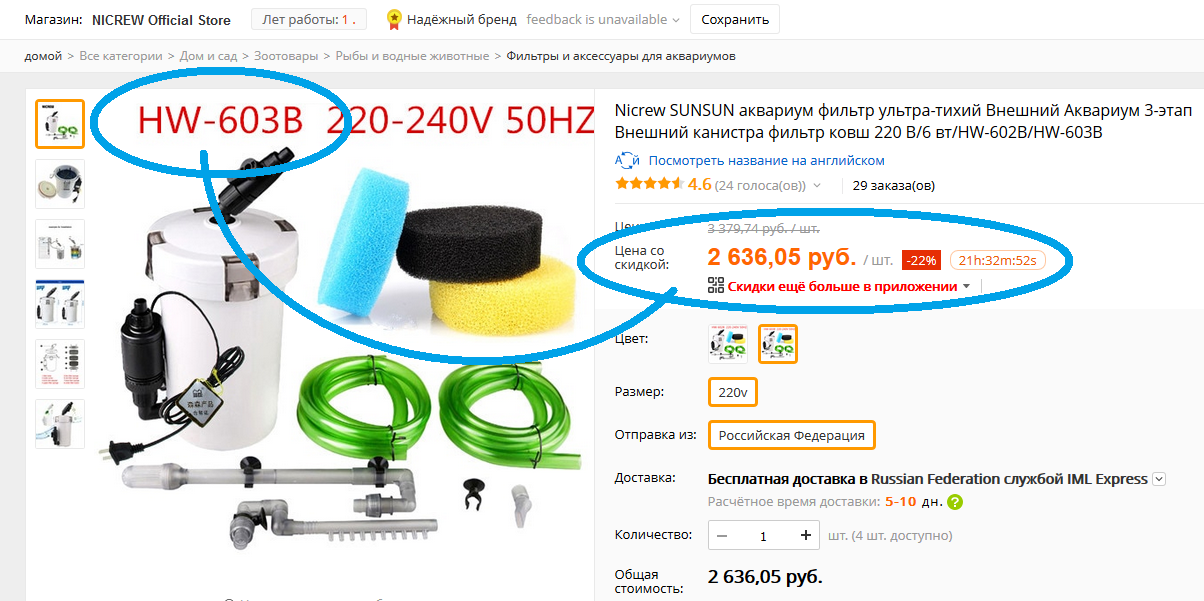Open Посмотреть название на английском link
Screen dimensions: 1204x601
[766, 160]
